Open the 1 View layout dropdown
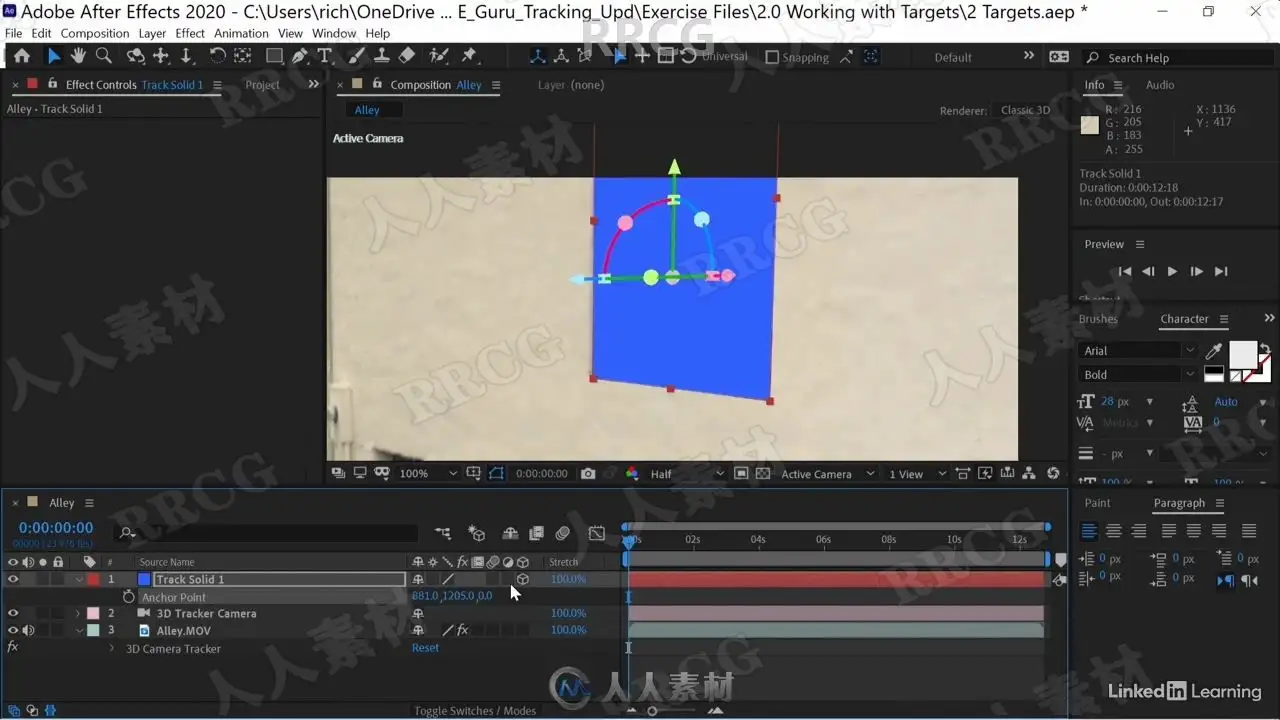The width and height of the screenshot is (1280, 720). (x=917, y=474)
